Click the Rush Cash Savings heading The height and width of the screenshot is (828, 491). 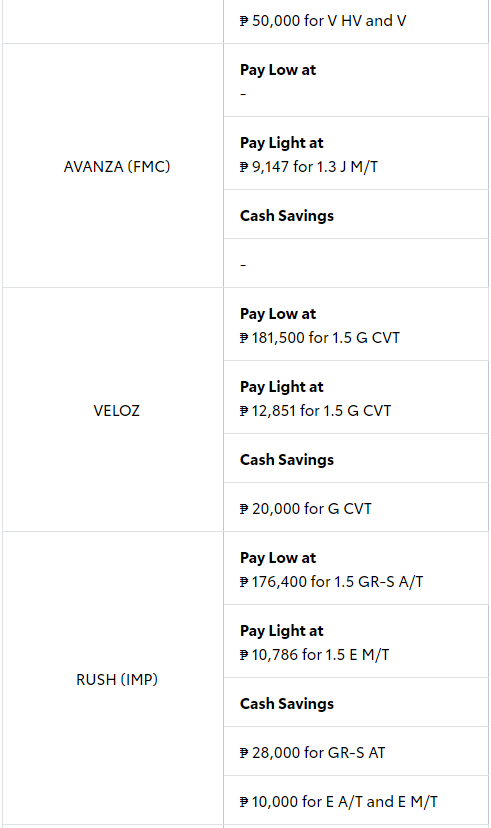pyautogui.click(x=287, y=703)
